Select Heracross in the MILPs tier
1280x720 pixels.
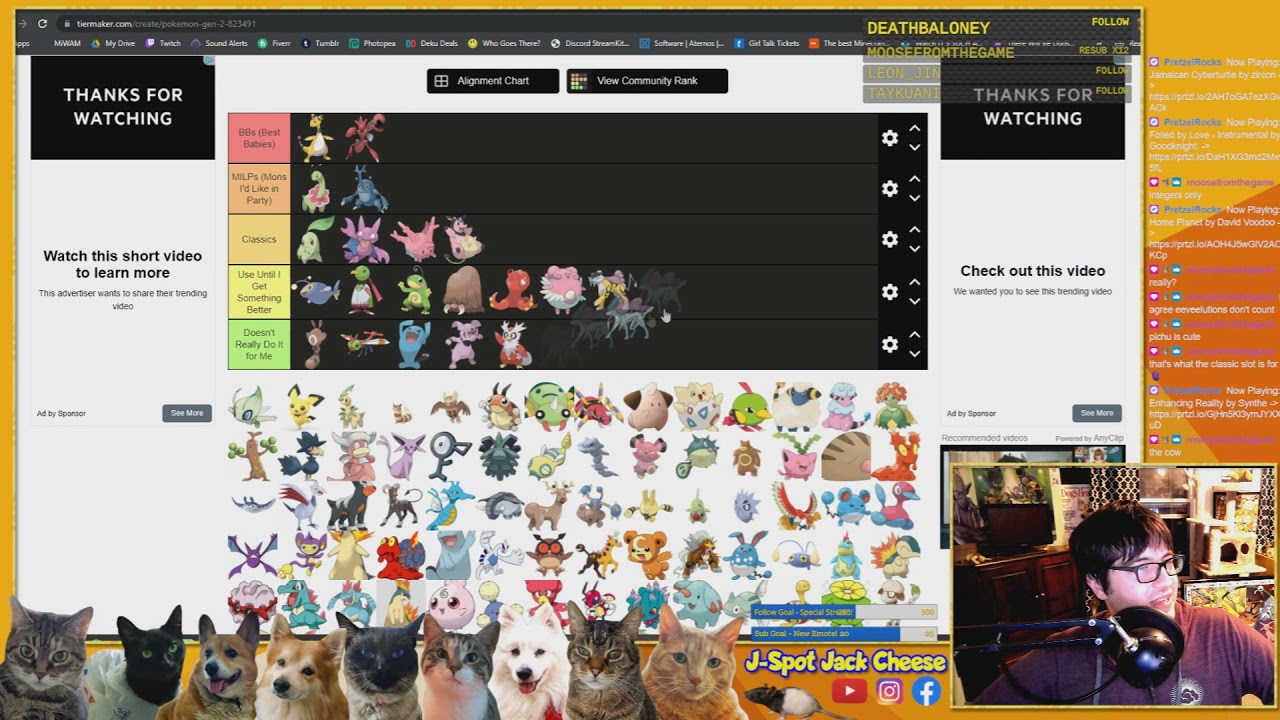click(364, 189)
